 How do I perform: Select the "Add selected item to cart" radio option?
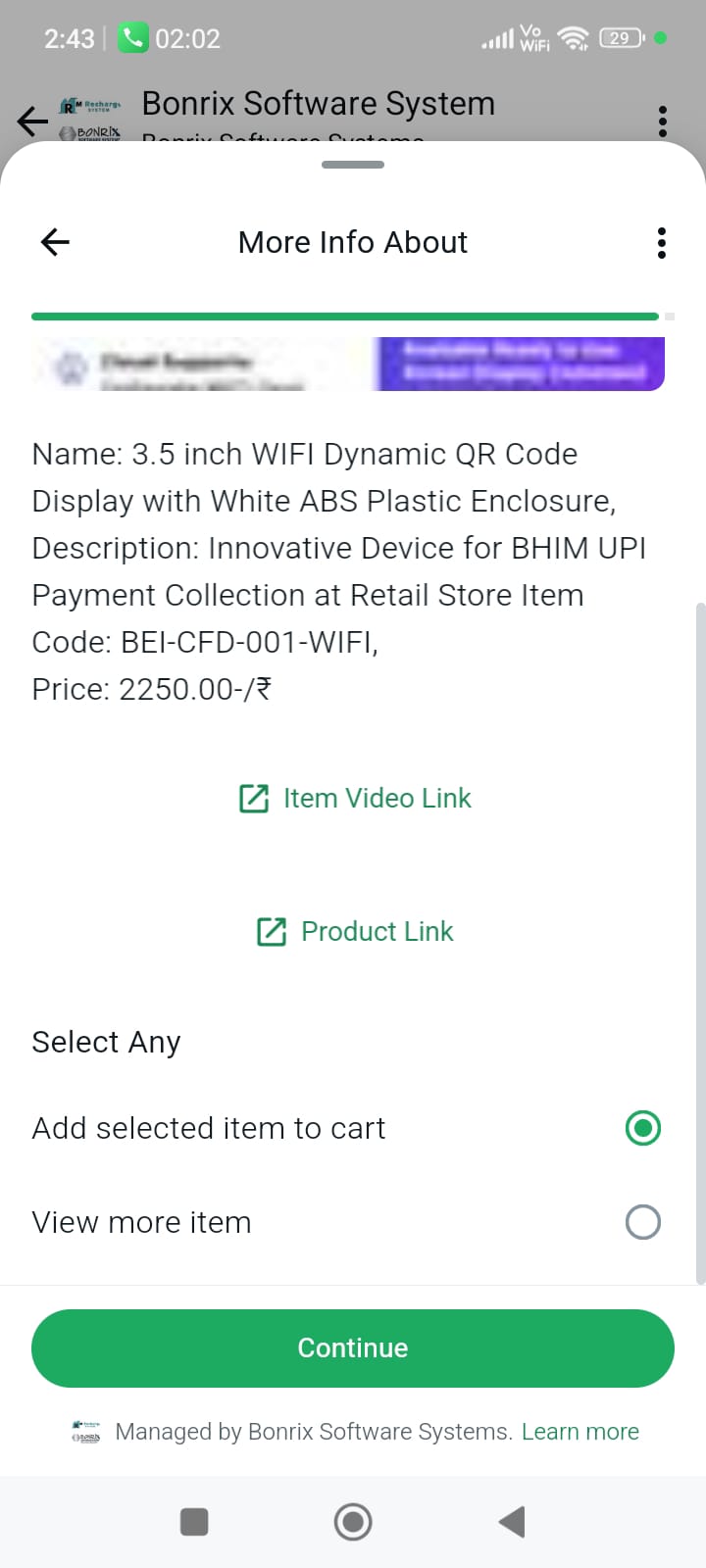pos(642,1128)
